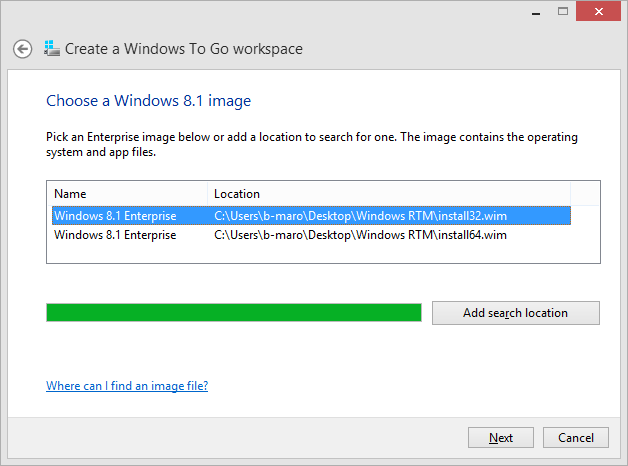Open 'Where can I find an image file?' link
Image resolution: width=628 pixels, height=466 pixels.
tap(127, 386)
